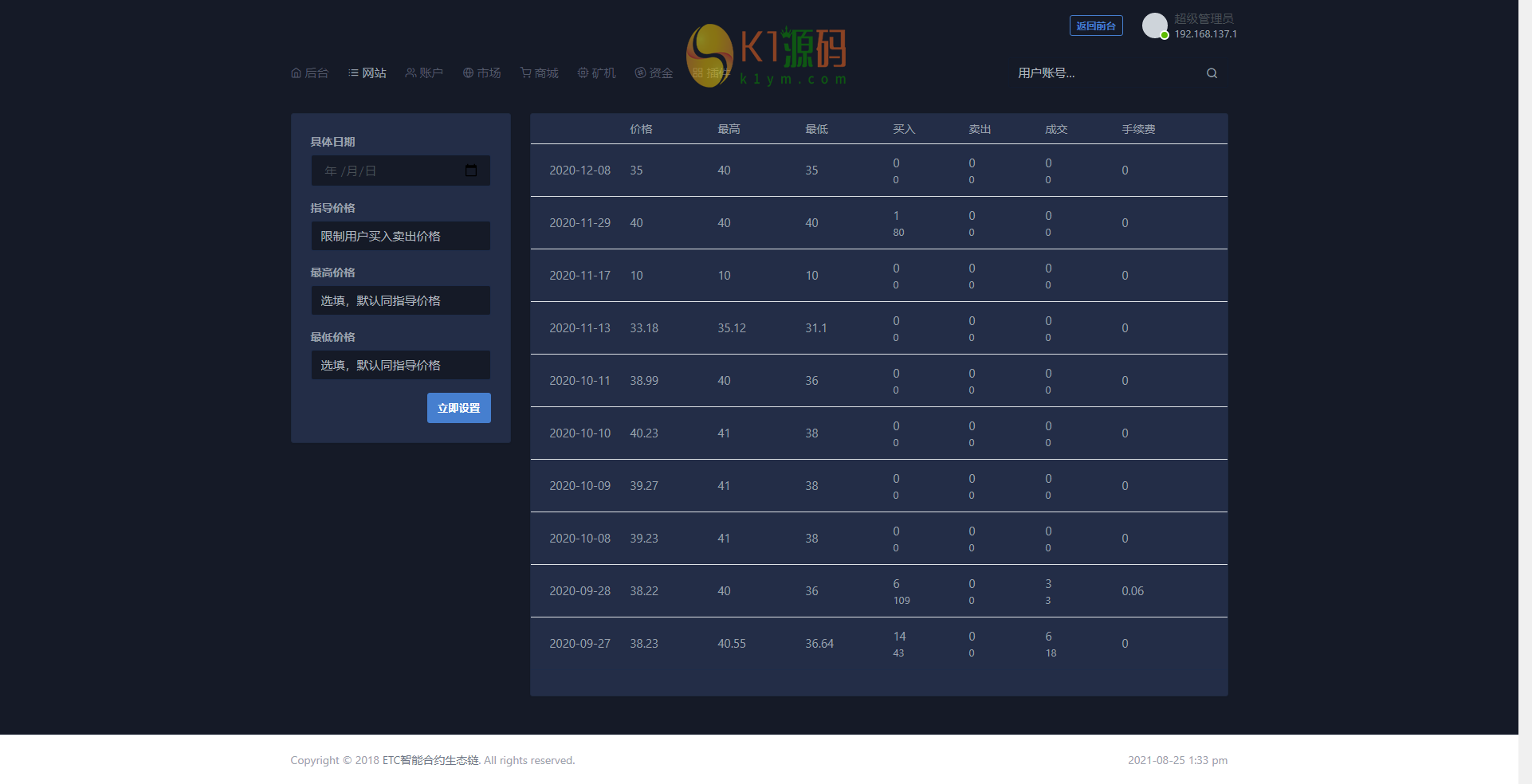Click the 最低价格 input field
The width and height of the screenshot is (1532, 784).
click(400, 365)
